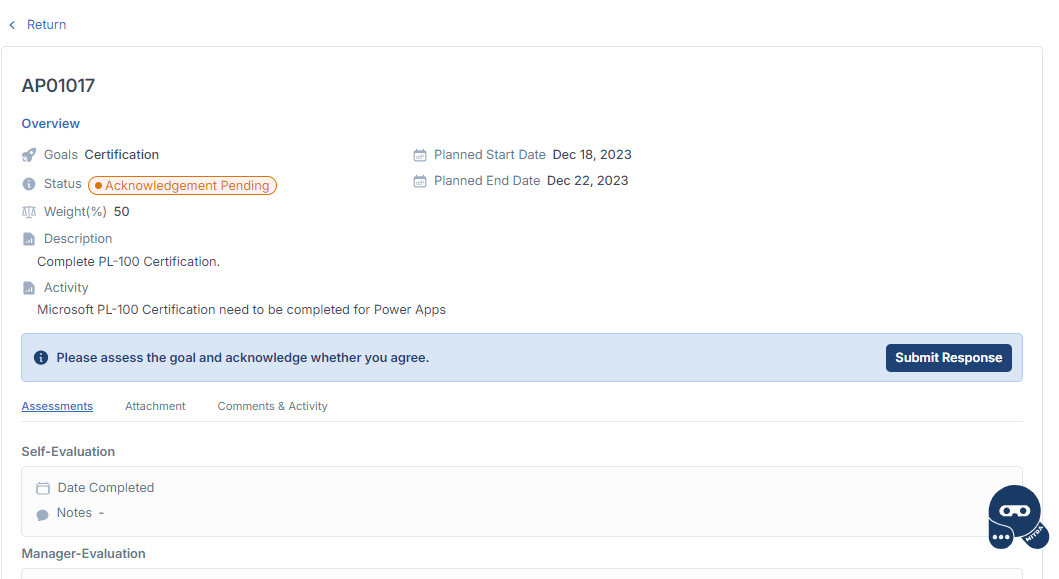
Task: Click the rocket icon next to Goals
Action: (x=29, y=155)
